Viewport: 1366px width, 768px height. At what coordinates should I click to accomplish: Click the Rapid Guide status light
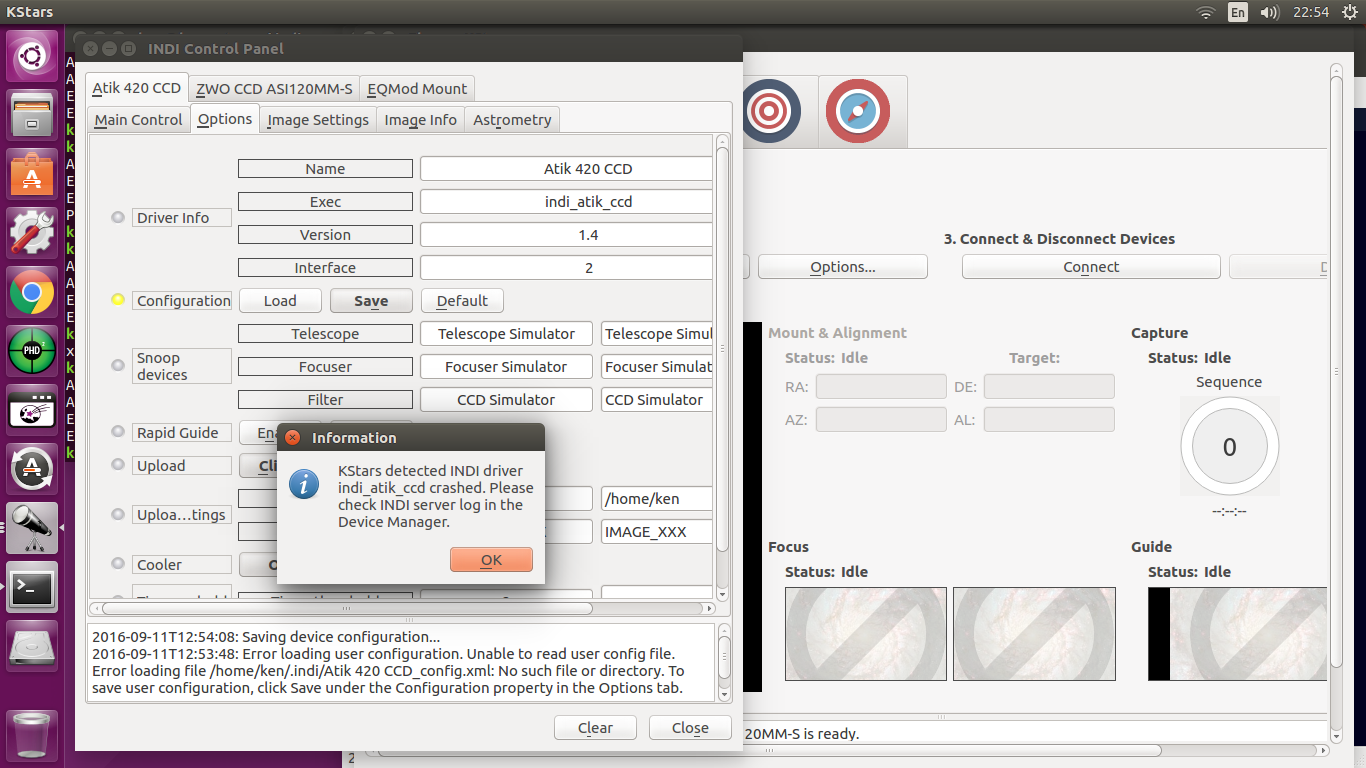pyautogui.click(x=118, y=433)
